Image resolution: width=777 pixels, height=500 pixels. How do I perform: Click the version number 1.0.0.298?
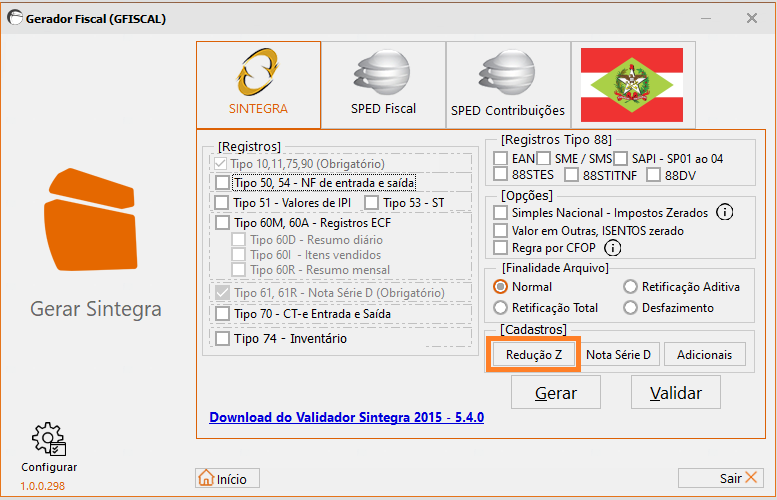tap(43, 486)
